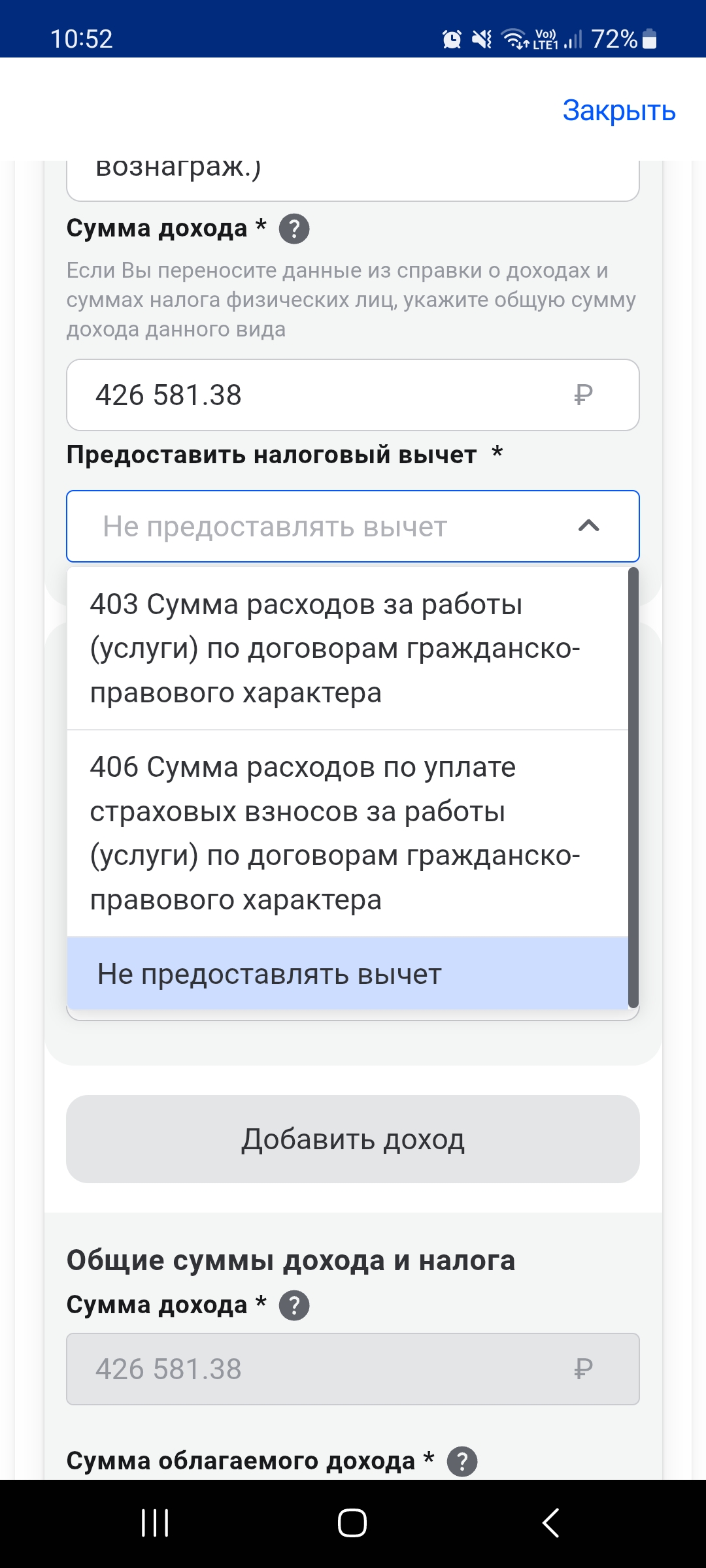Tap the alarm clock status bar icon
This screenshot has height=1568, width=706.
tap(452, 40)
